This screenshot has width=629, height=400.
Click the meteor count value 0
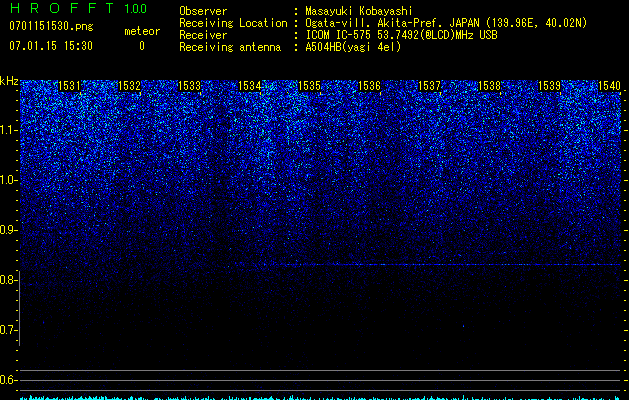coord(142,46)
